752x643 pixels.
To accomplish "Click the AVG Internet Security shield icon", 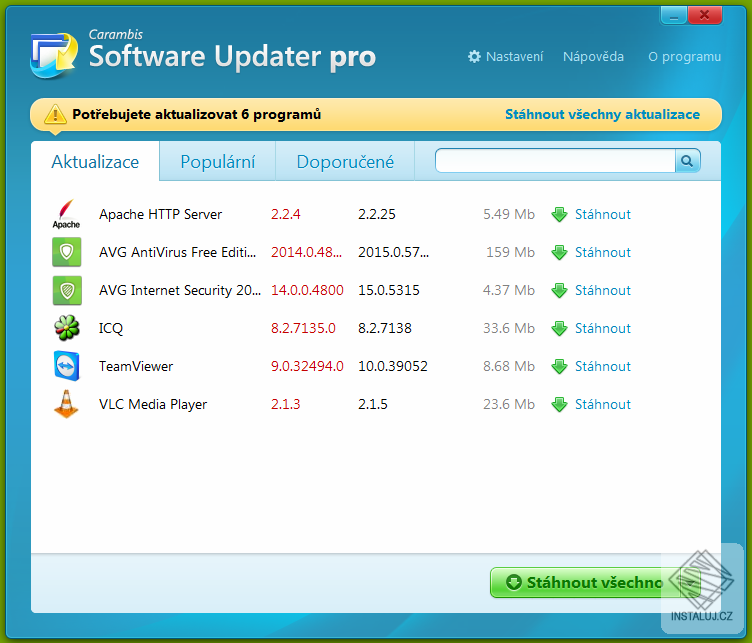I will tap(67, 290).
